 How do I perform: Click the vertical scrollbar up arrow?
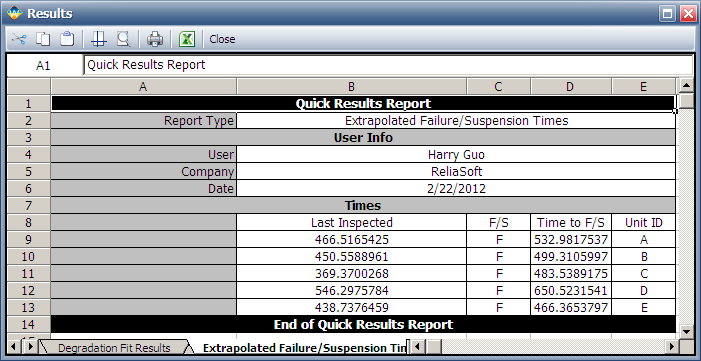pyautogui.click(x=686, y=86)
